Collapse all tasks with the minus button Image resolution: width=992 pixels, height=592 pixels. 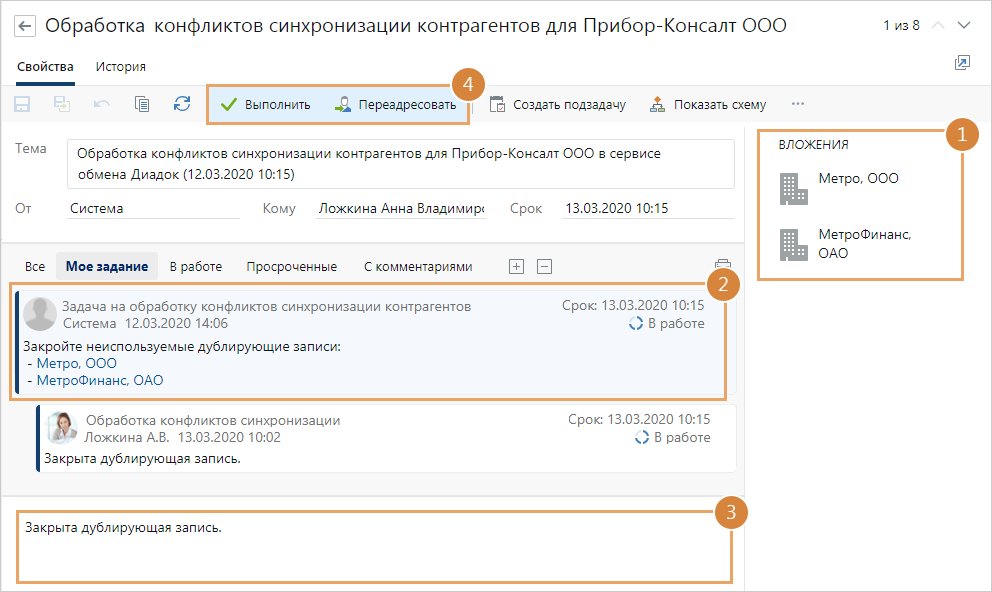click(544, 266)
